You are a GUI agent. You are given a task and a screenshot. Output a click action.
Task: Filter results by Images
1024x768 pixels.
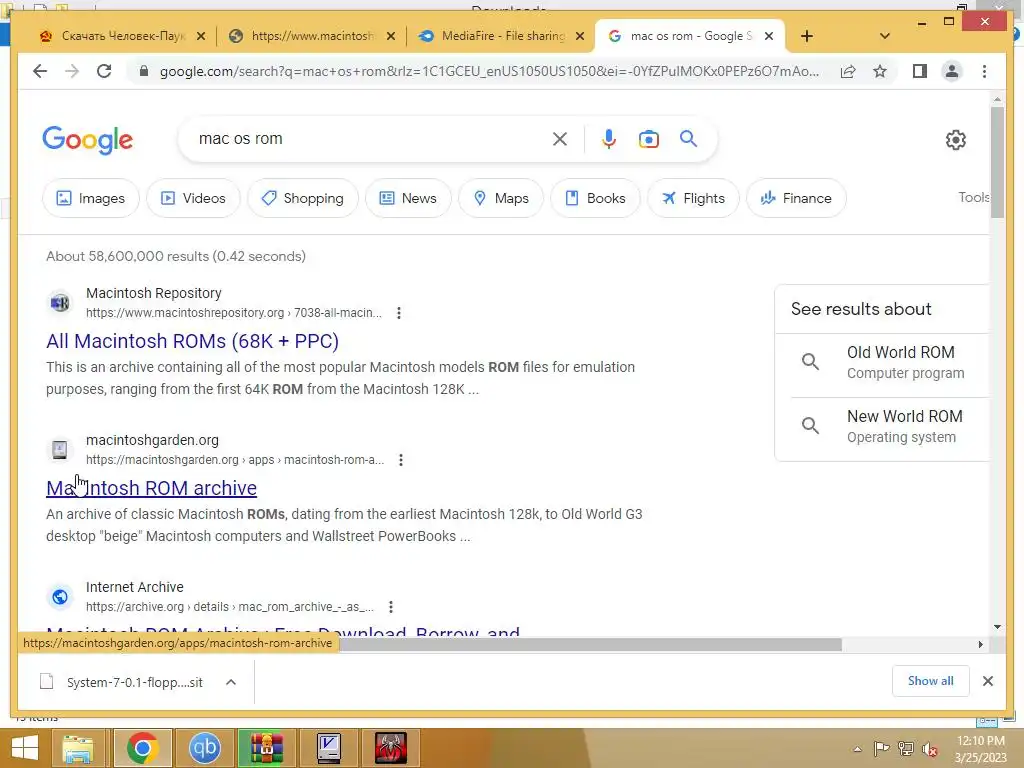(91, 198)
